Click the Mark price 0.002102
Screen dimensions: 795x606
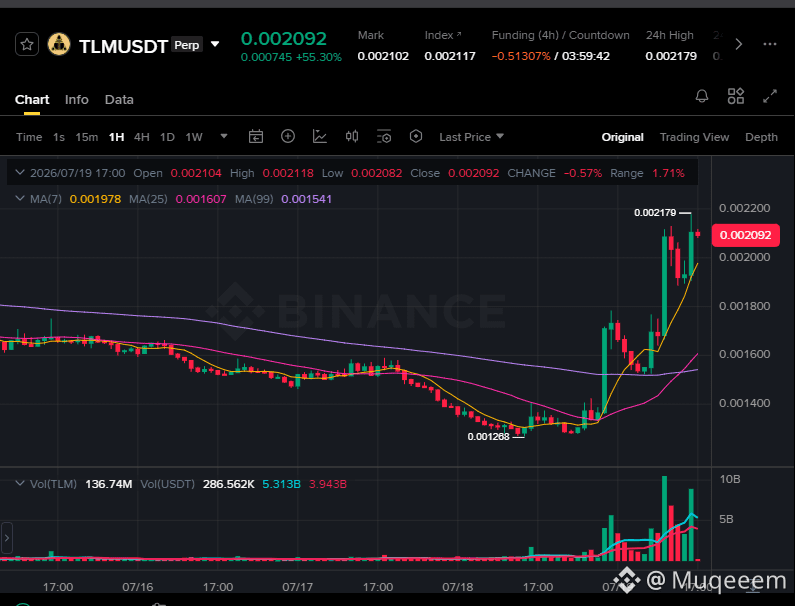383,56
